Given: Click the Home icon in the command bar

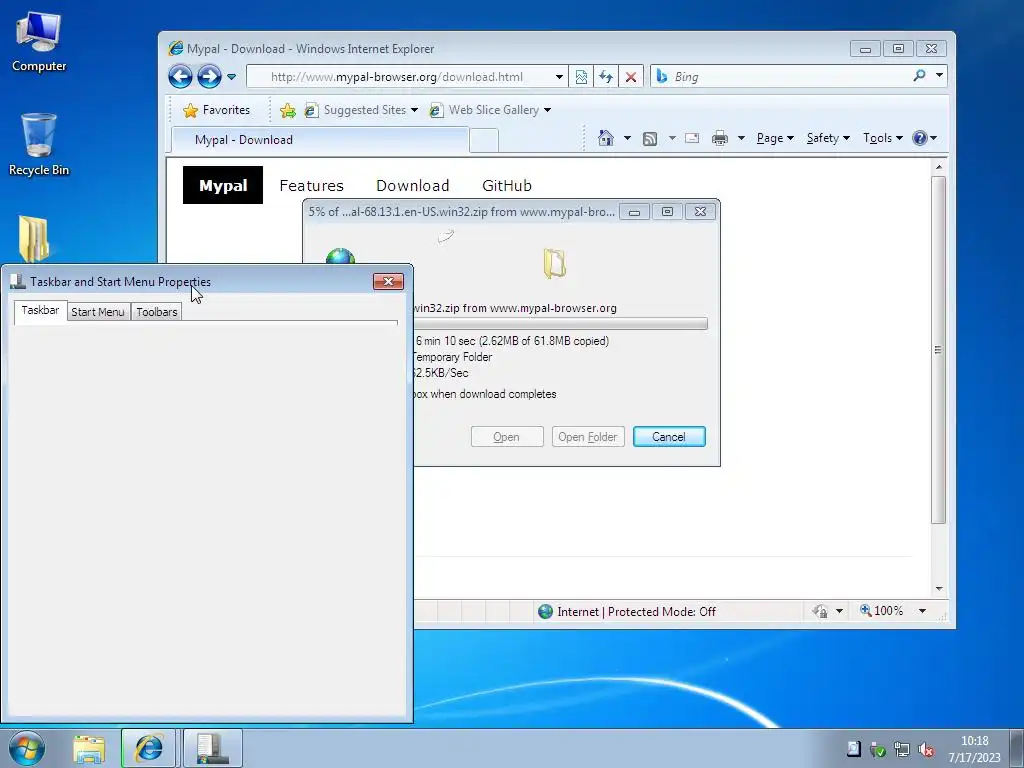Looking at the screenshot, I should [606, 138].
